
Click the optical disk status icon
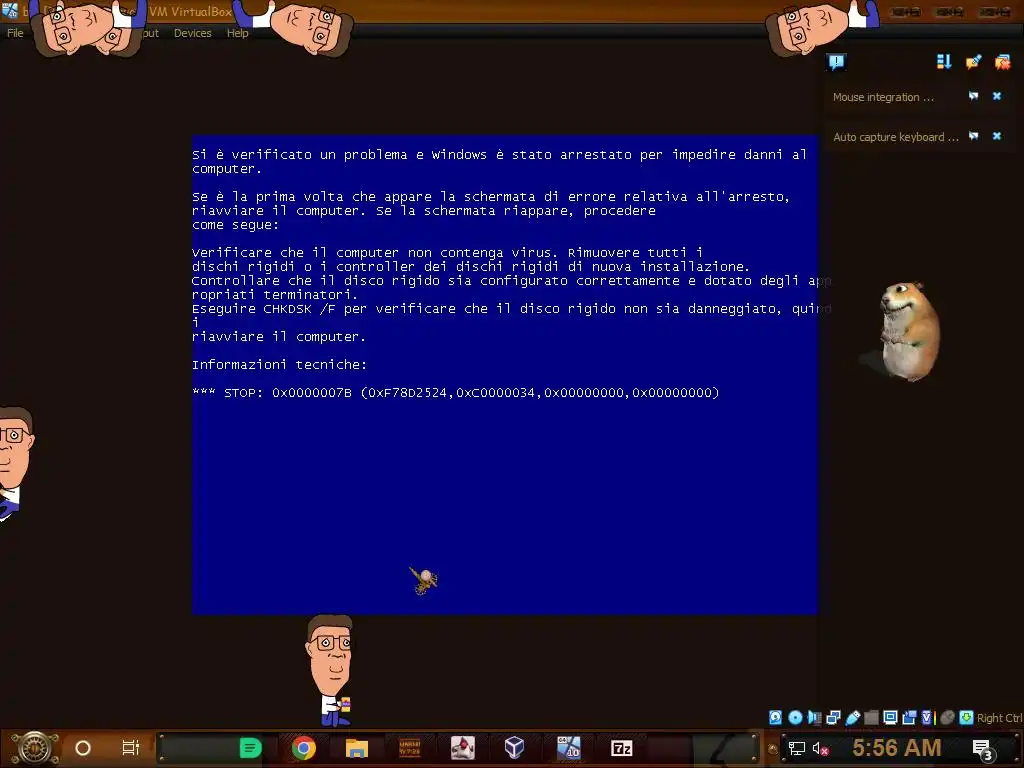pos(795,718)
